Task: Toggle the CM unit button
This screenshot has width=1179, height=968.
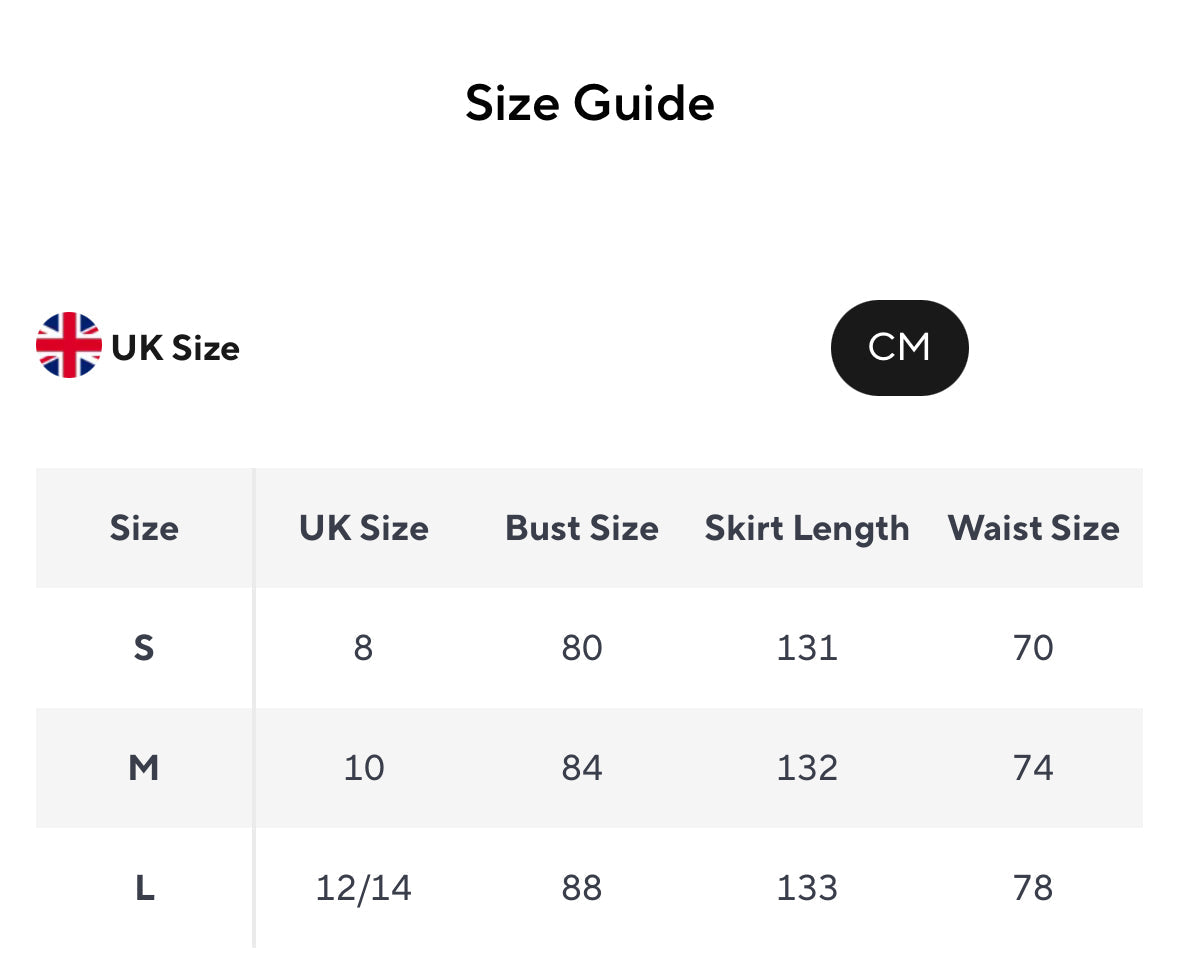Action: tap(899, 348)
